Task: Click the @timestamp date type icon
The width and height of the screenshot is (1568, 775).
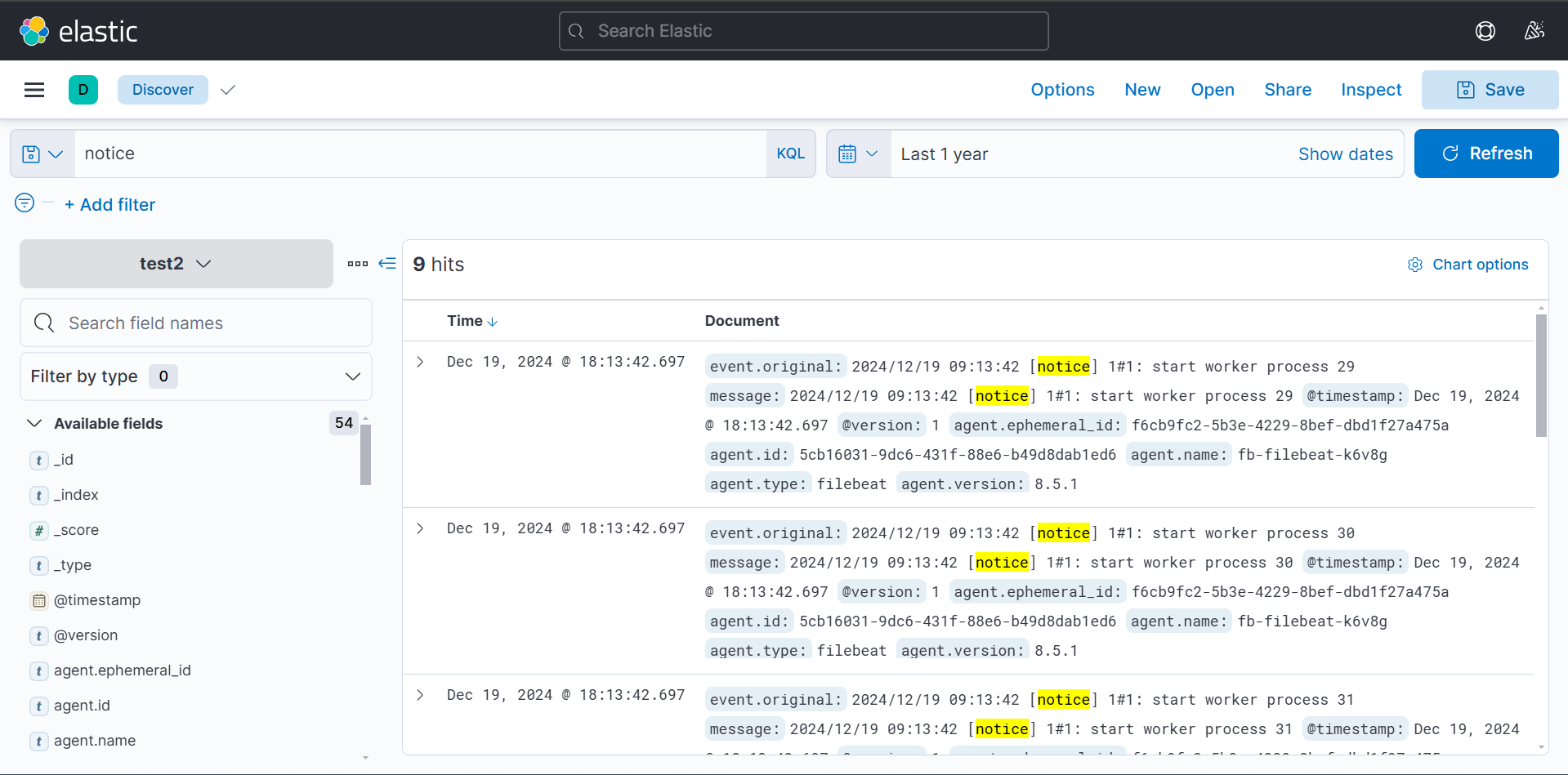Action: pos(38,601)
